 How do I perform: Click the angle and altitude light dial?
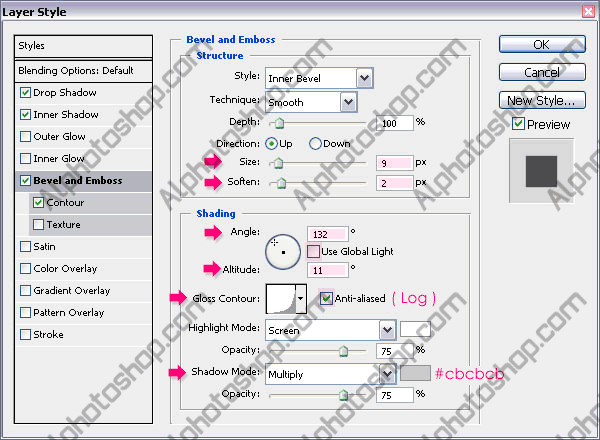click(283, 252)
